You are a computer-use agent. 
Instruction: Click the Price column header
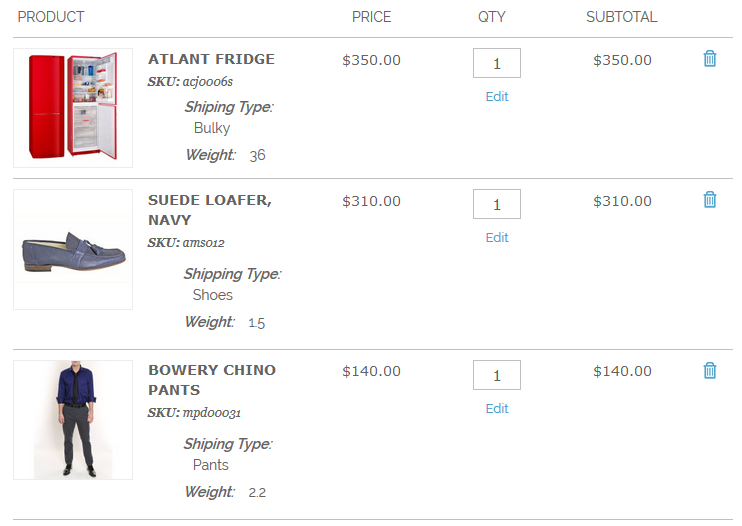[372, 17]
